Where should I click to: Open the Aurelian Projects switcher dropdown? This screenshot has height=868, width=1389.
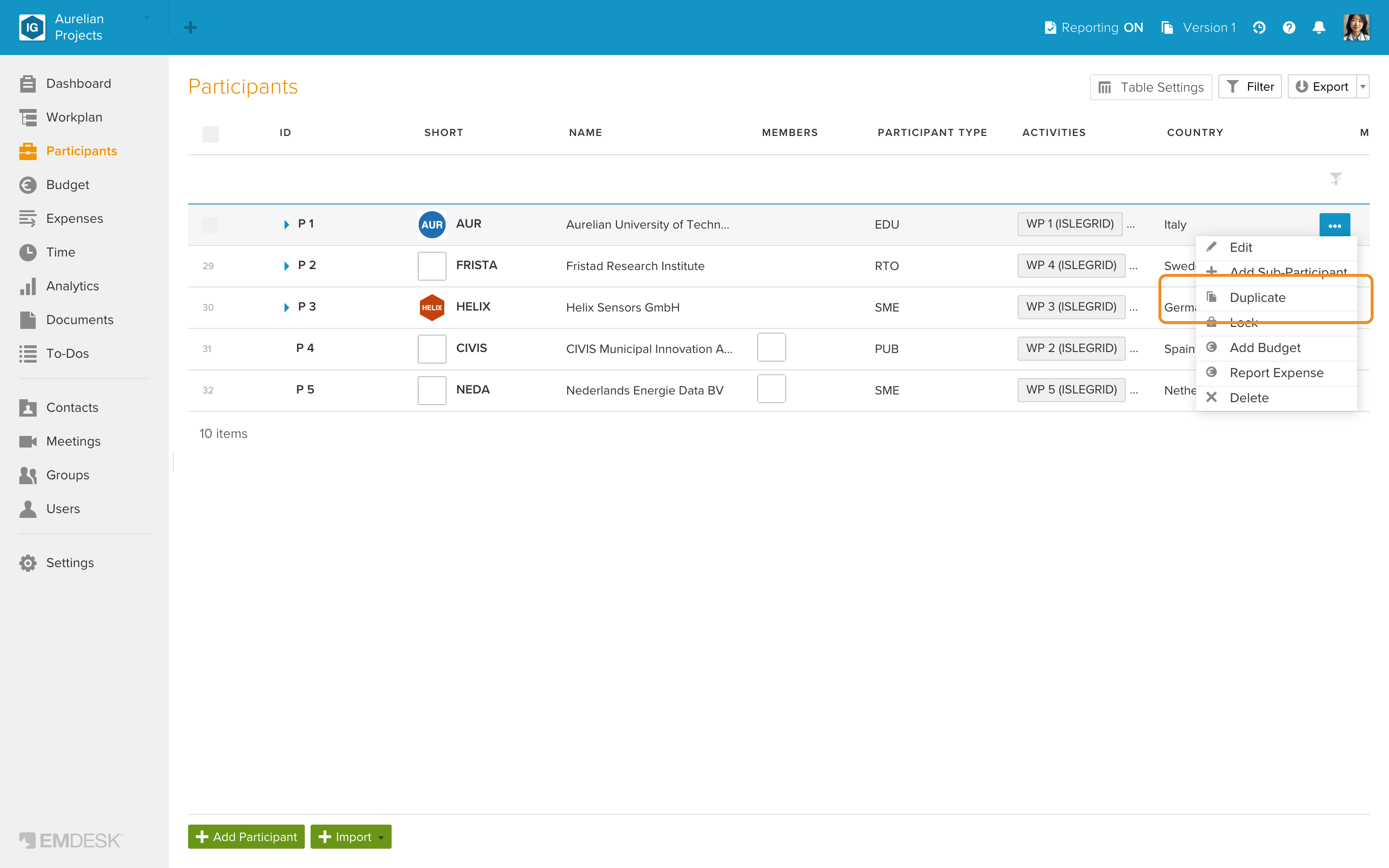click(x=147, y=18)
